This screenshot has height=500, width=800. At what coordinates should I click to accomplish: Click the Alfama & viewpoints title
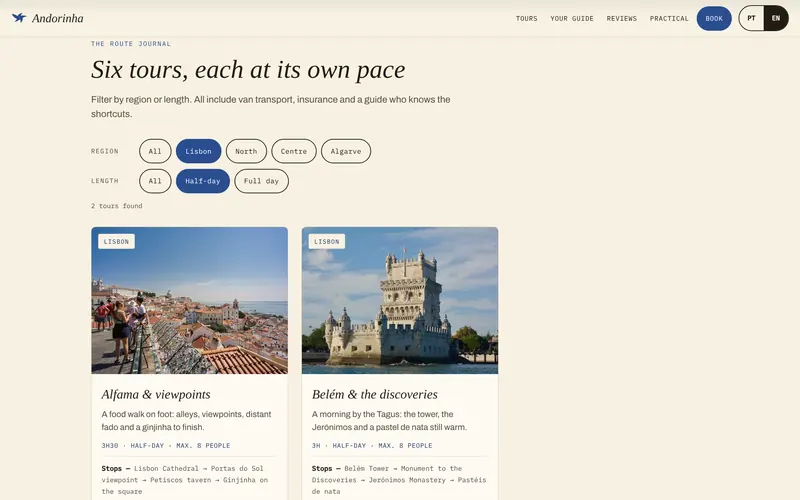click(x=156, y=394)
